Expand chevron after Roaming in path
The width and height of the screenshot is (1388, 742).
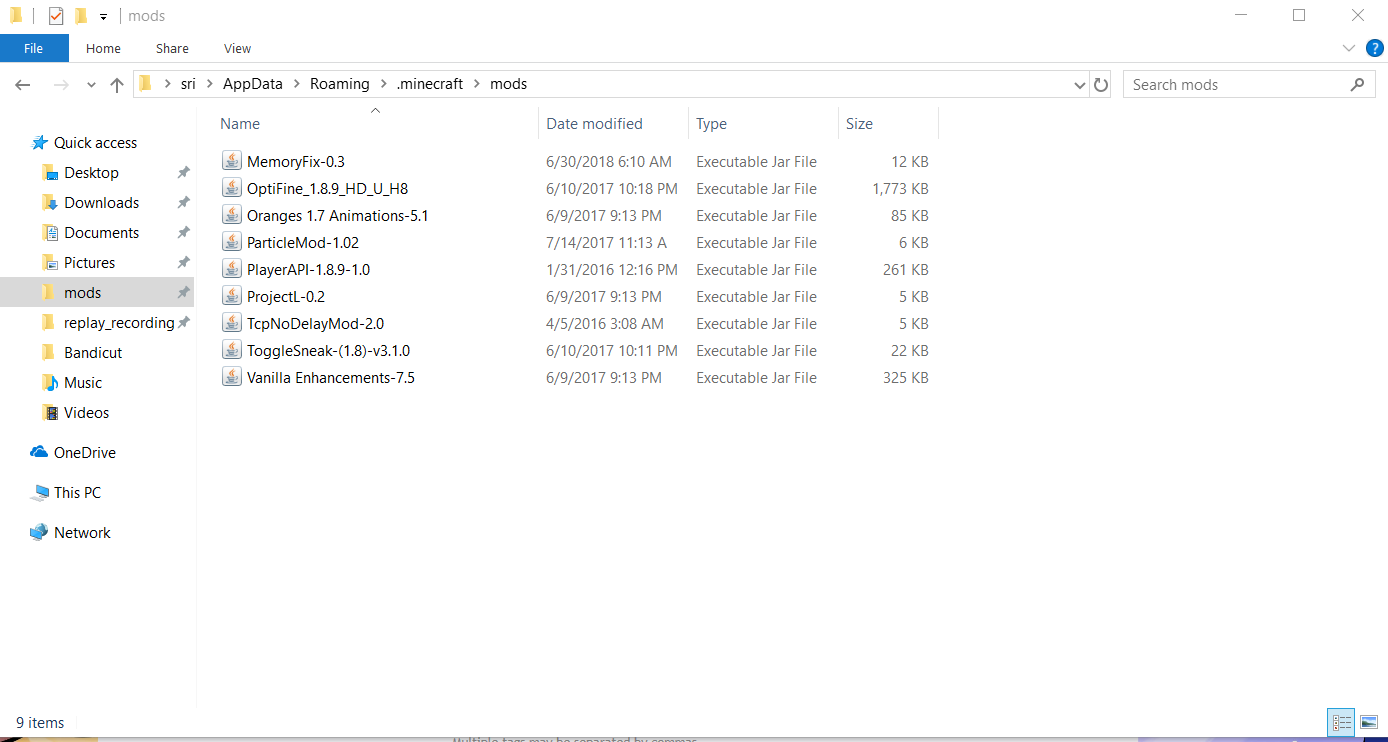tap(383, 84)
